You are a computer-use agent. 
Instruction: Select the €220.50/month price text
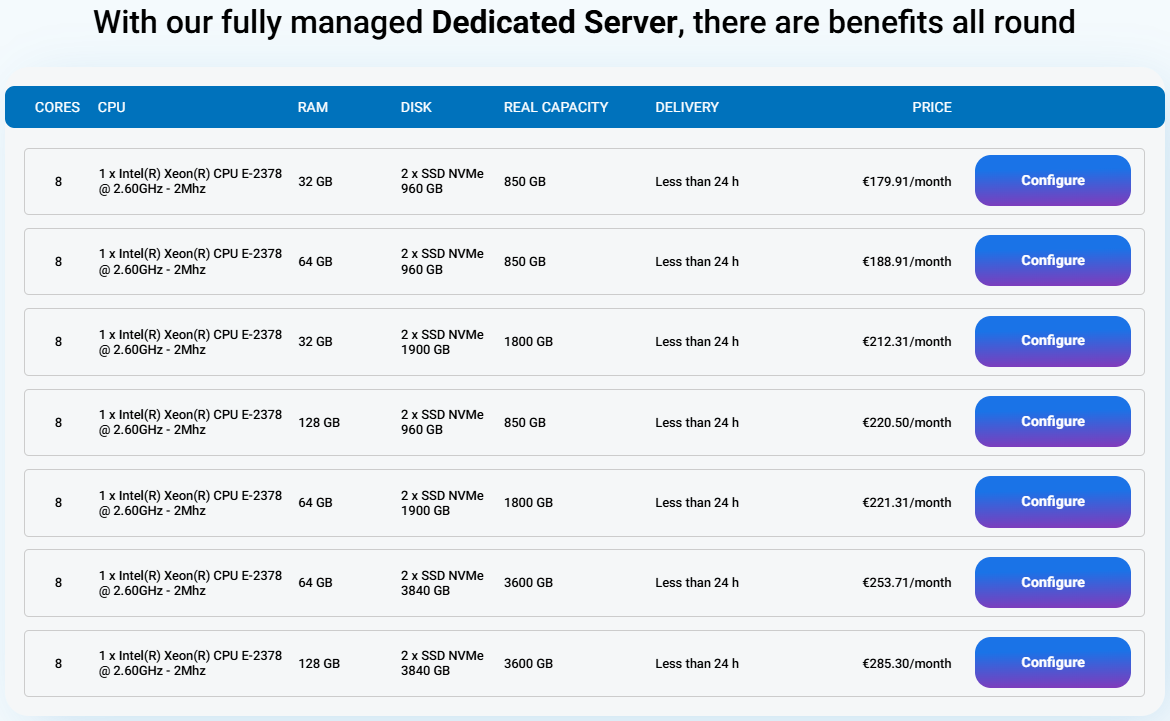click(x=907, y=423)
